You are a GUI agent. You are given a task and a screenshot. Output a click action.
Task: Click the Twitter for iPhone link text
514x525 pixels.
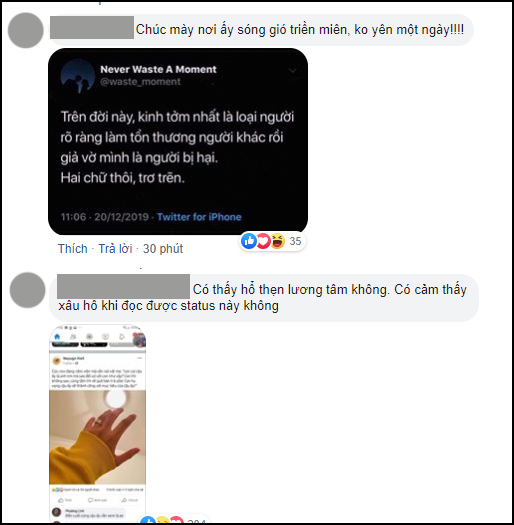click(x=199, y=217)
